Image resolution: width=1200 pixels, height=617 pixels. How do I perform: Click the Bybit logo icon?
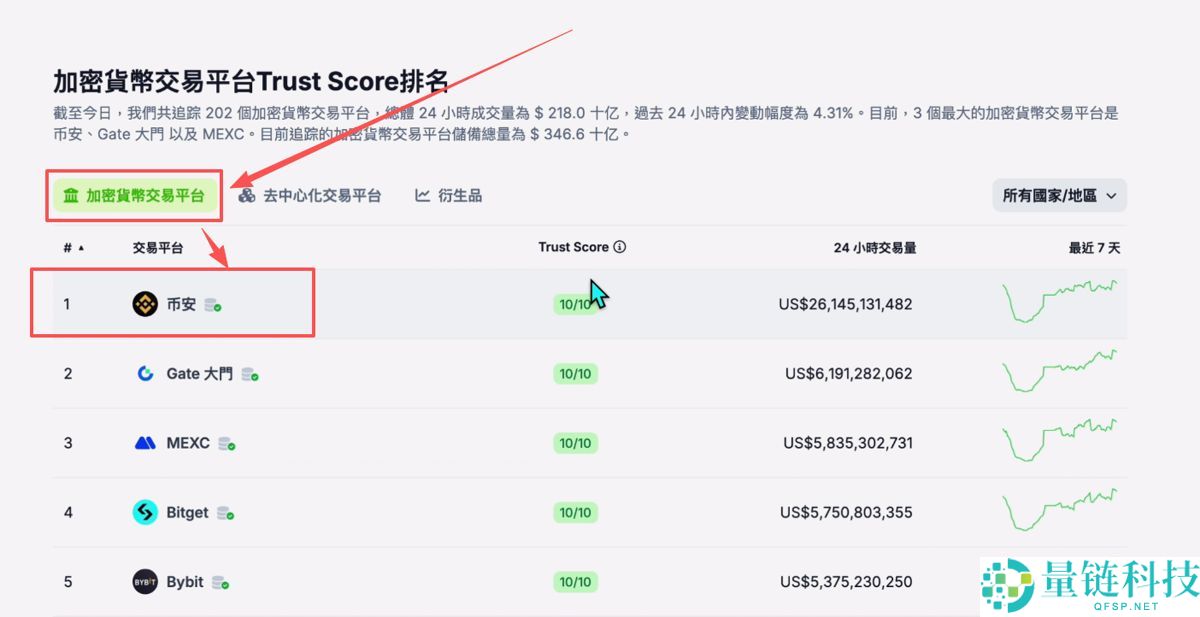coord(145,582)
